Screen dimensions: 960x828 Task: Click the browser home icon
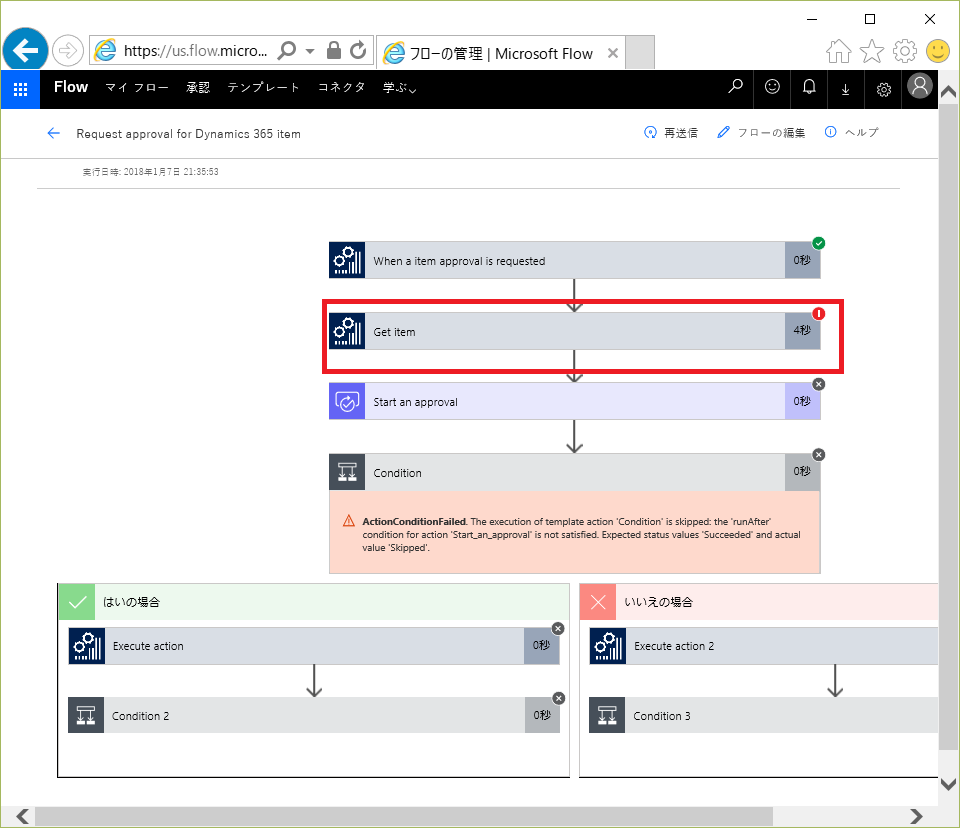(838, 51)
